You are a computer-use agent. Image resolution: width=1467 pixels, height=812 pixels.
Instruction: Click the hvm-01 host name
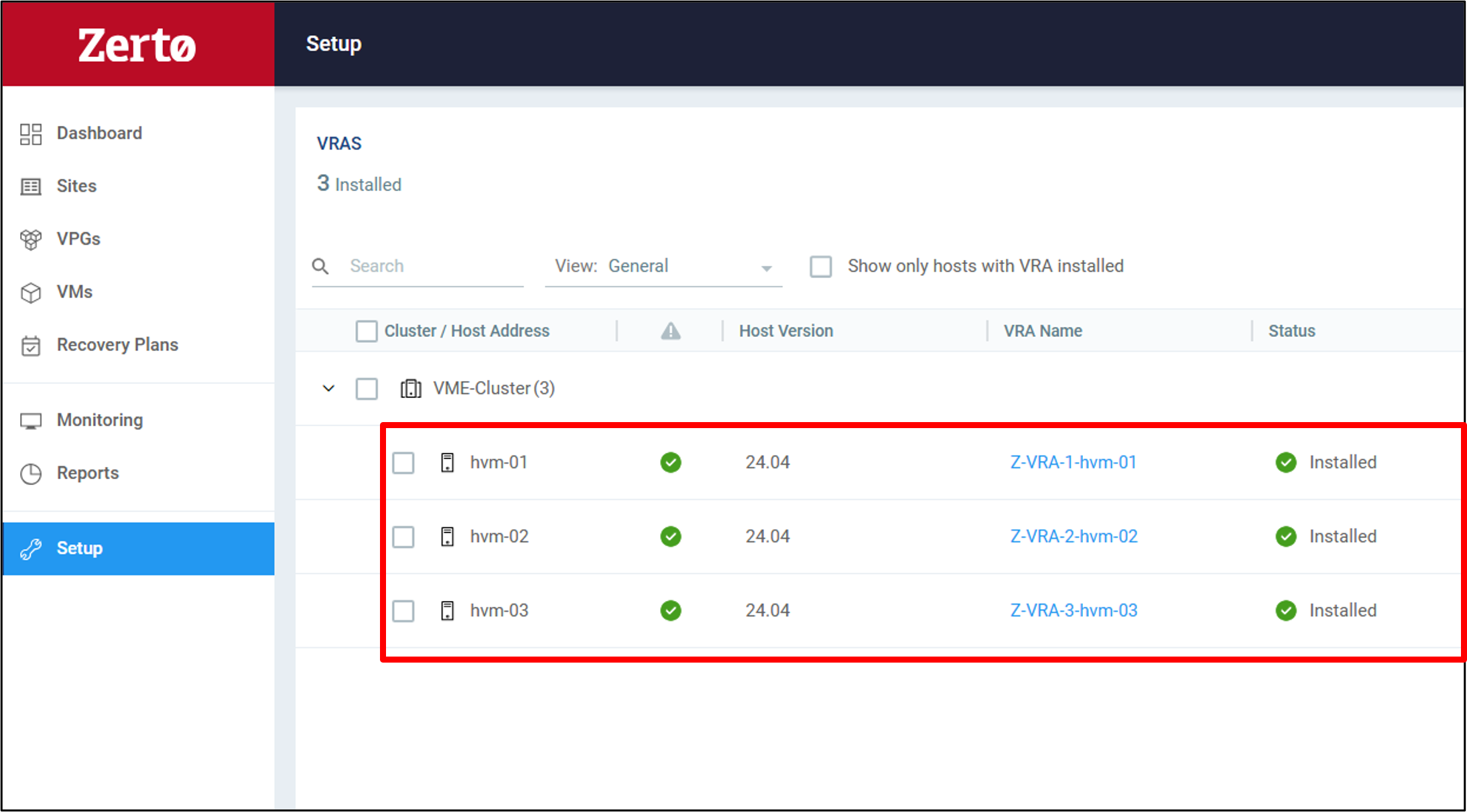tap(499, 462)
